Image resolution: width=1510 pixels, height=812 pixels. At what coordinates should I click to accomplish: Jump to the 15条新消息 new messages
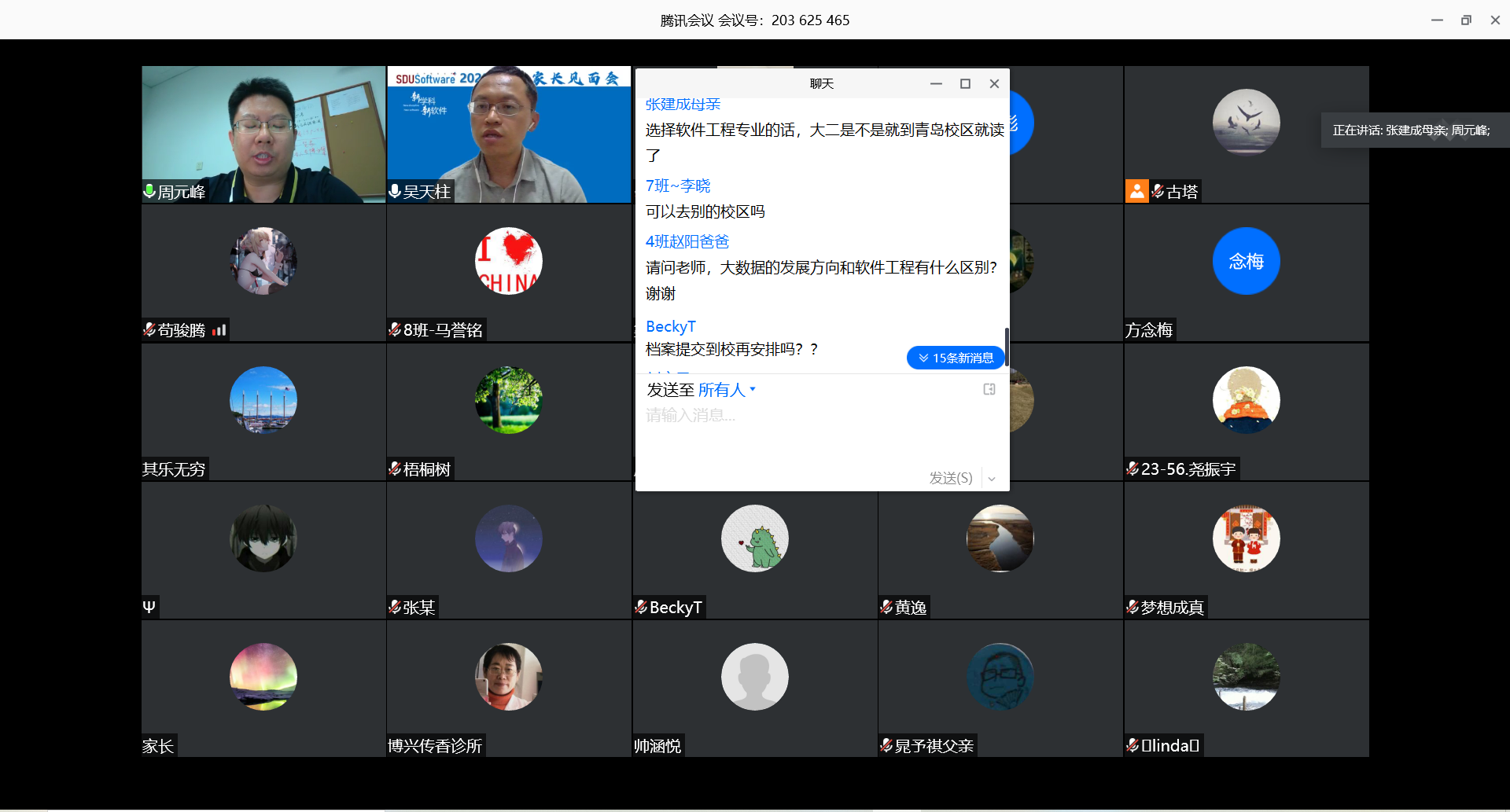[956, 358]
